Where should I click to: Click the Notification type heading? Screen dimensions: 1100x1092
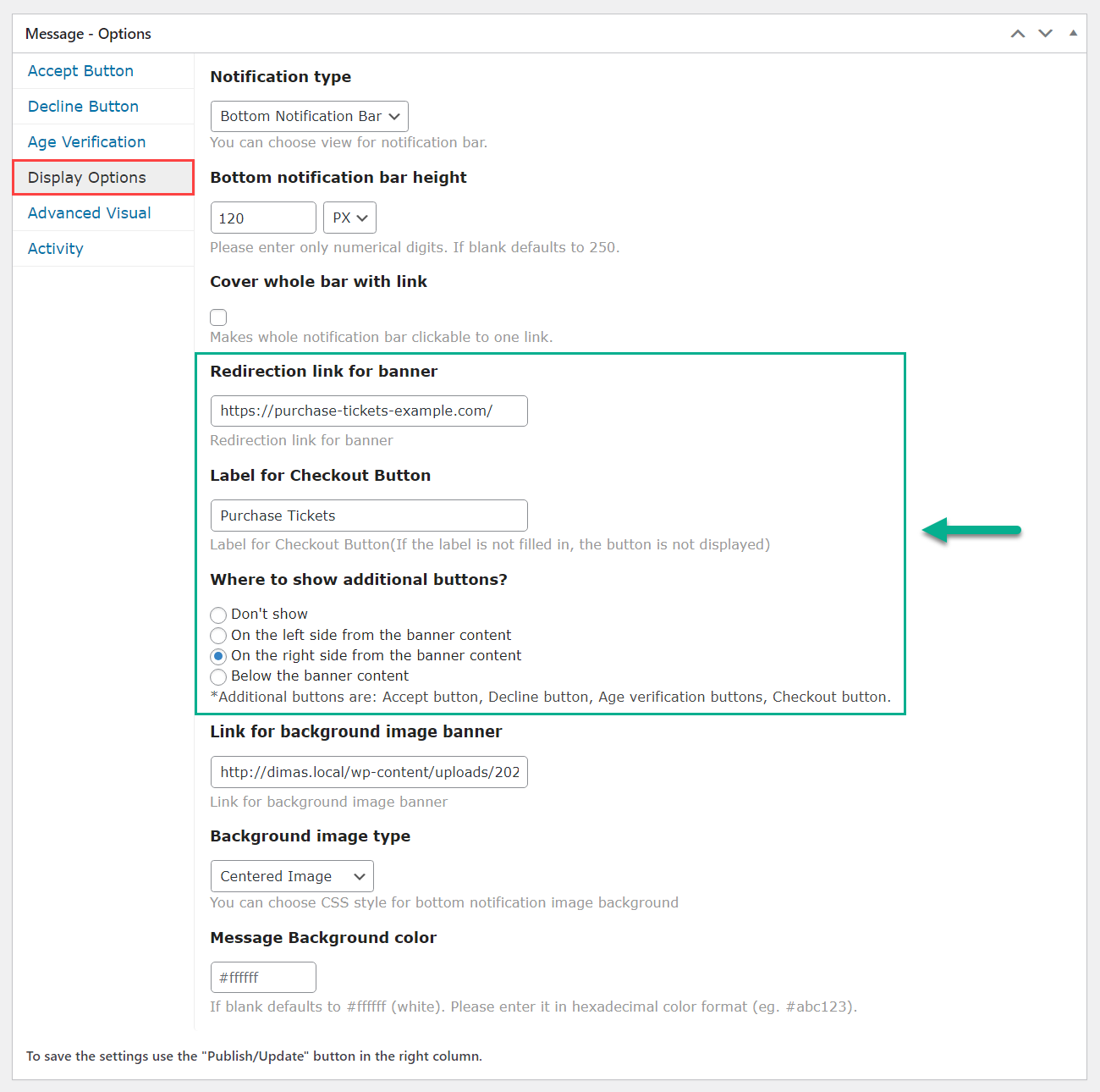pos(280,77)
